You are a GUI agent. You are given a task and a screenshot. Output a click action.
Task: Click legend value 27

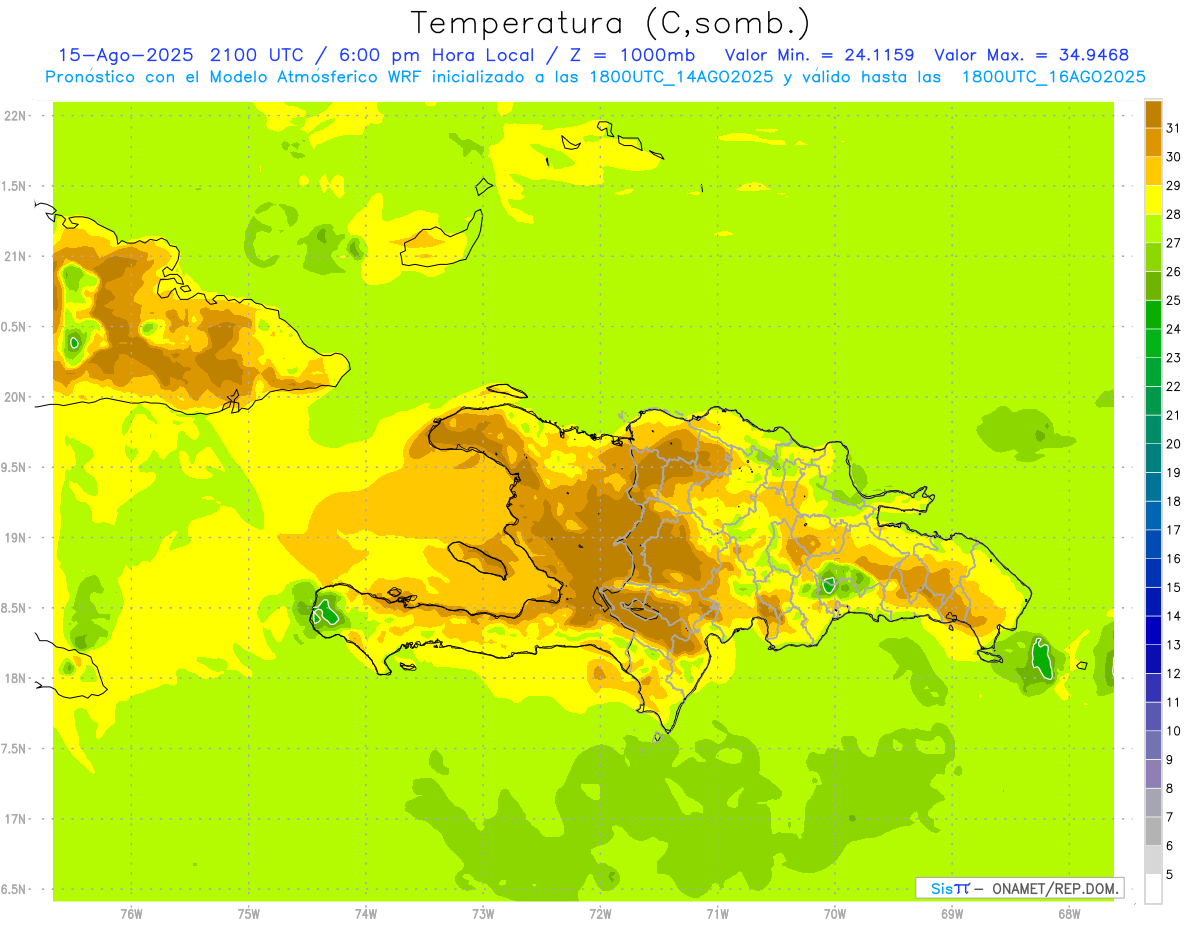coord(1173,243)
